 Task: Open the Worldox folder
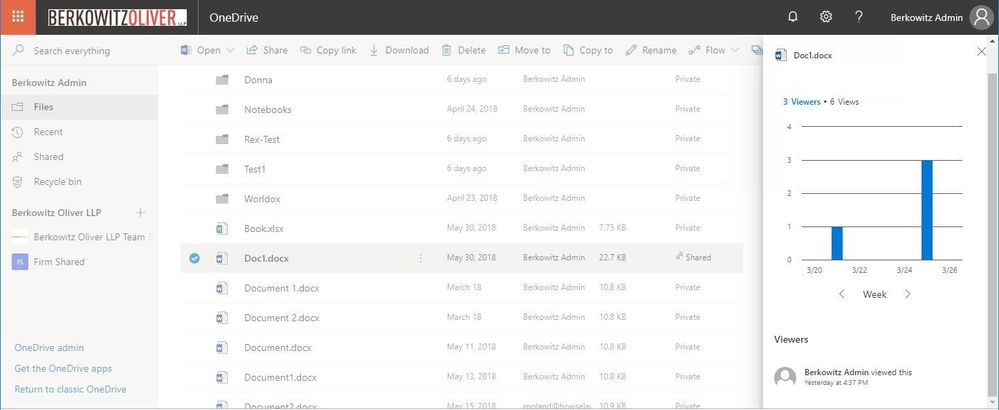click(262, 199)
